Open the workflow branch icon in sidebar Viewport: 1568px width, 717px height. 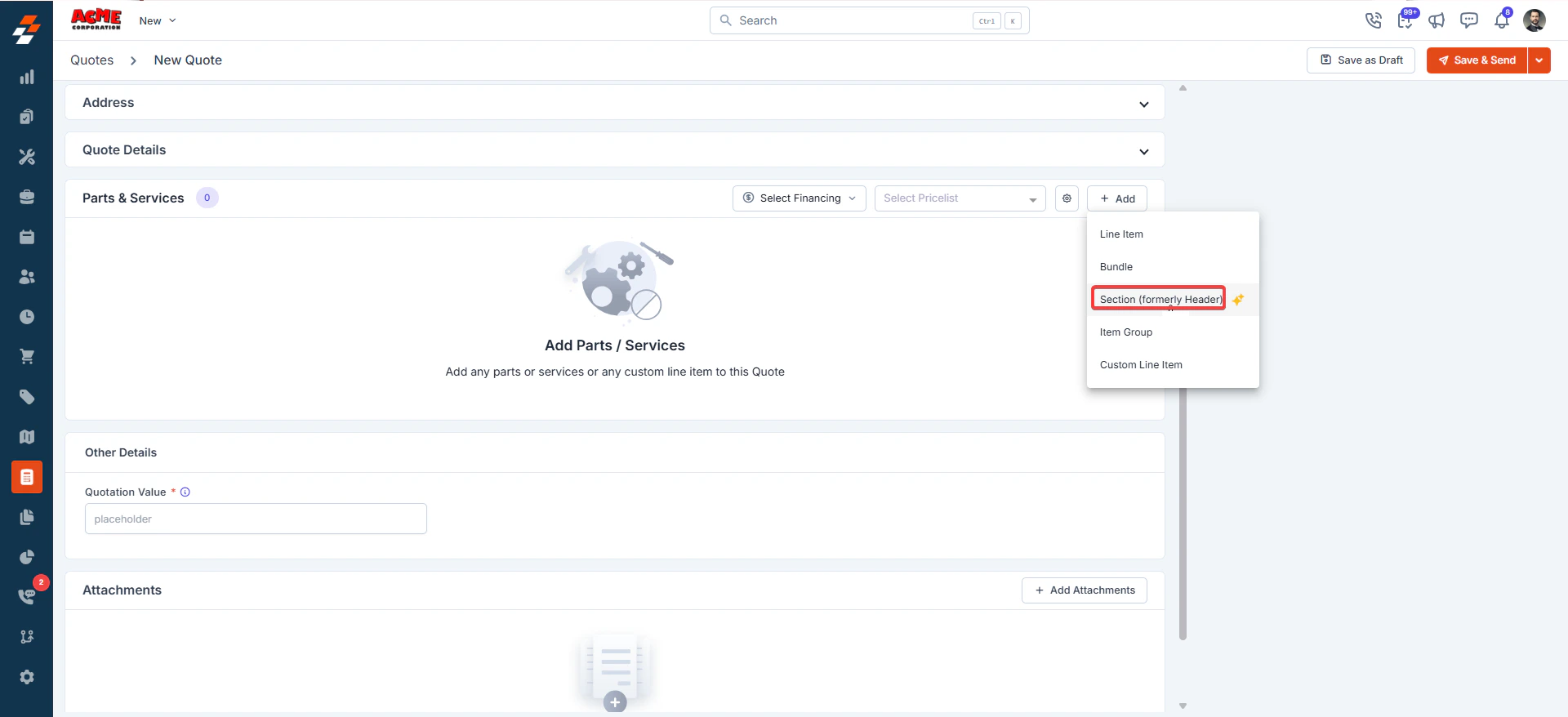27,637
